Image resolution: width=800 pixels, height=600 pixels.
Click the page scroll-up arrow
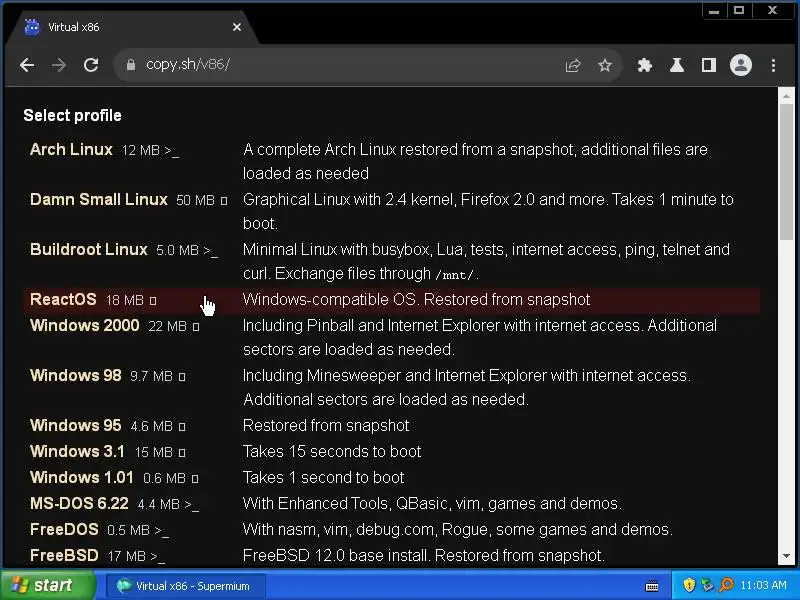(x=786, y=95)
